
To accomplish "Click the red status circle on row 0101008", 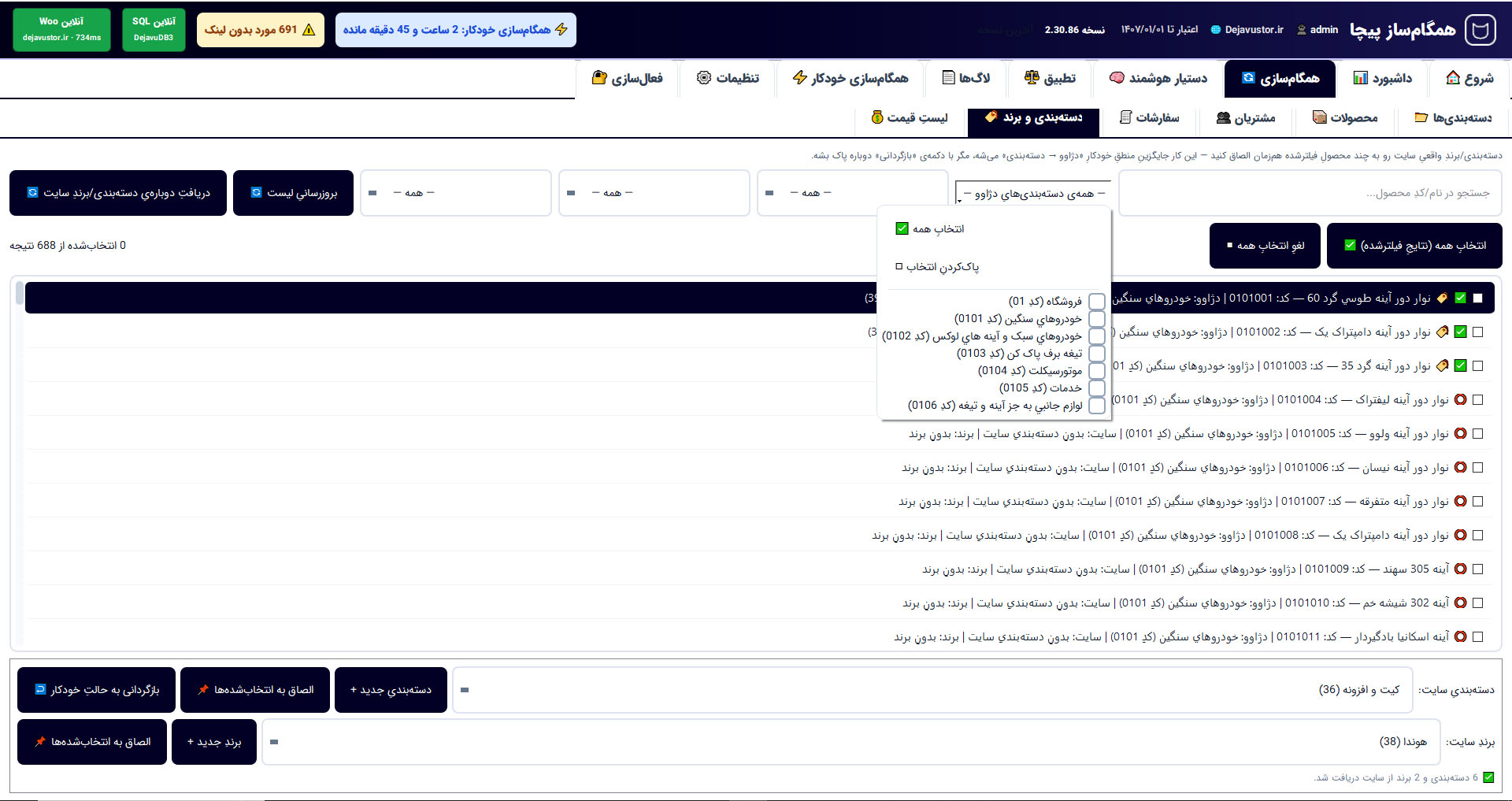I will [1461, 536].
